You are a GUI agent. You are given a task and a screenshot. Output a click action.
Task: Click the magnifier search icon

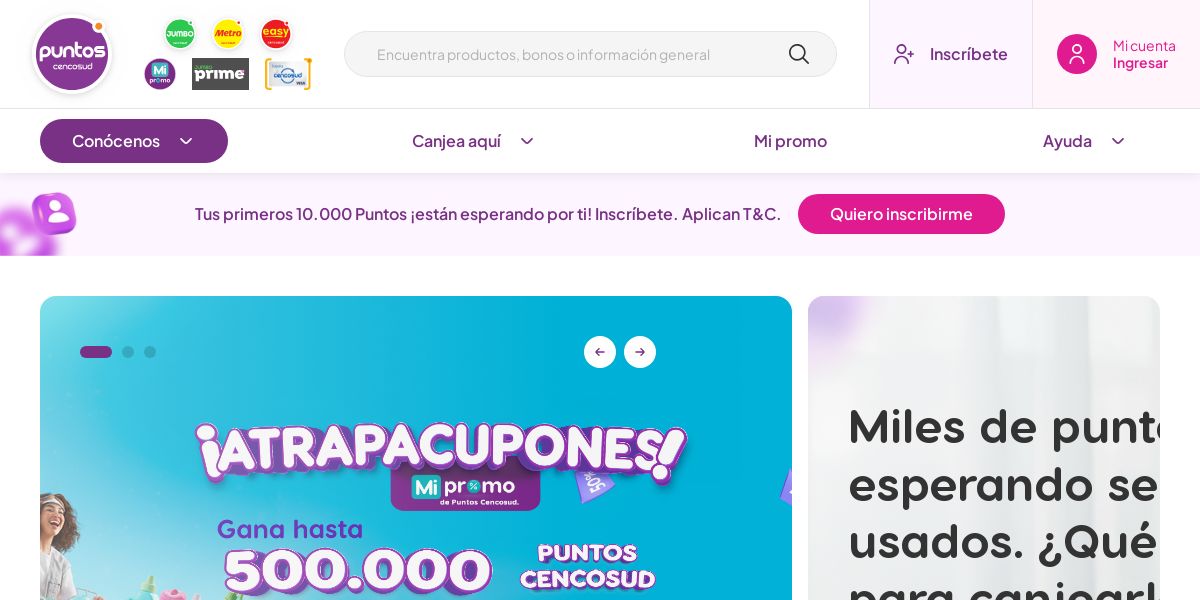[798, 54]
